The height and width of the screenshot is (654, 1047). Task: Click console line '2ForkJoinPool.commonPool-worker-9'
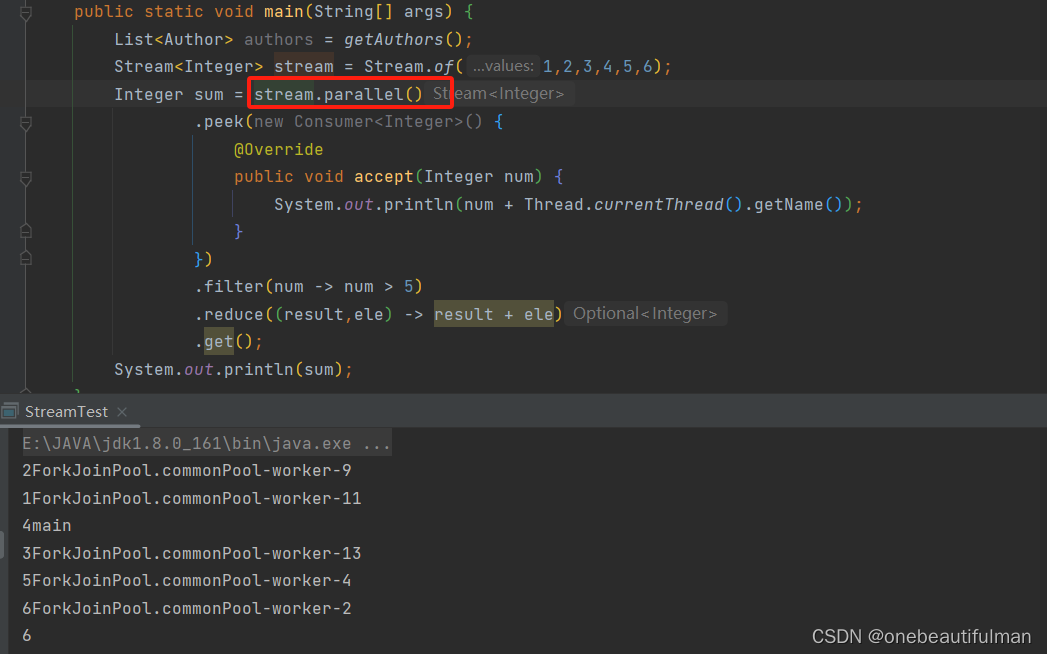pyautogui.click(x=187, y=470)
